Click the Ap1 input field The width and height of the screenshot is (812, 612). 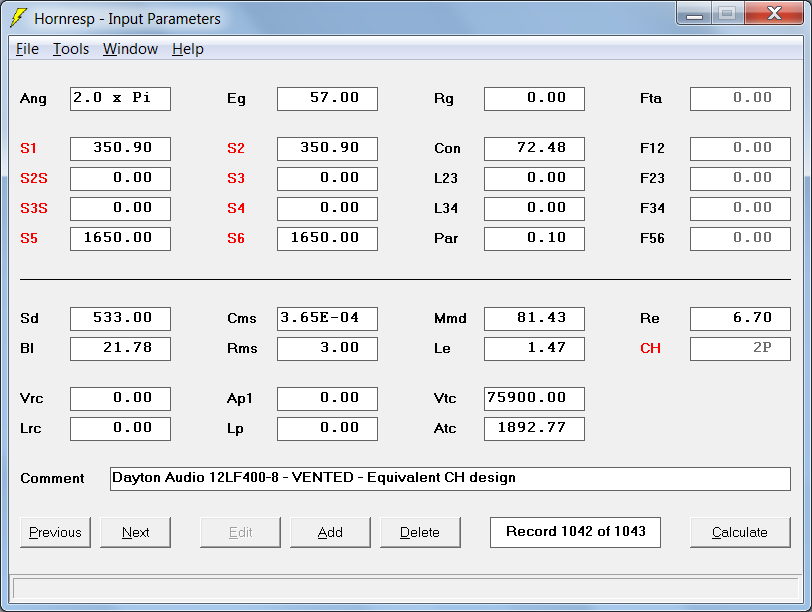[327, 399]
